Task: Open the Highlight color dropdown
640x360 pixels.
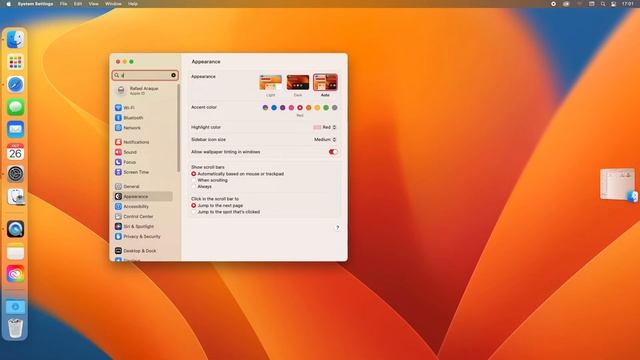Action: (x=325, y=127)
